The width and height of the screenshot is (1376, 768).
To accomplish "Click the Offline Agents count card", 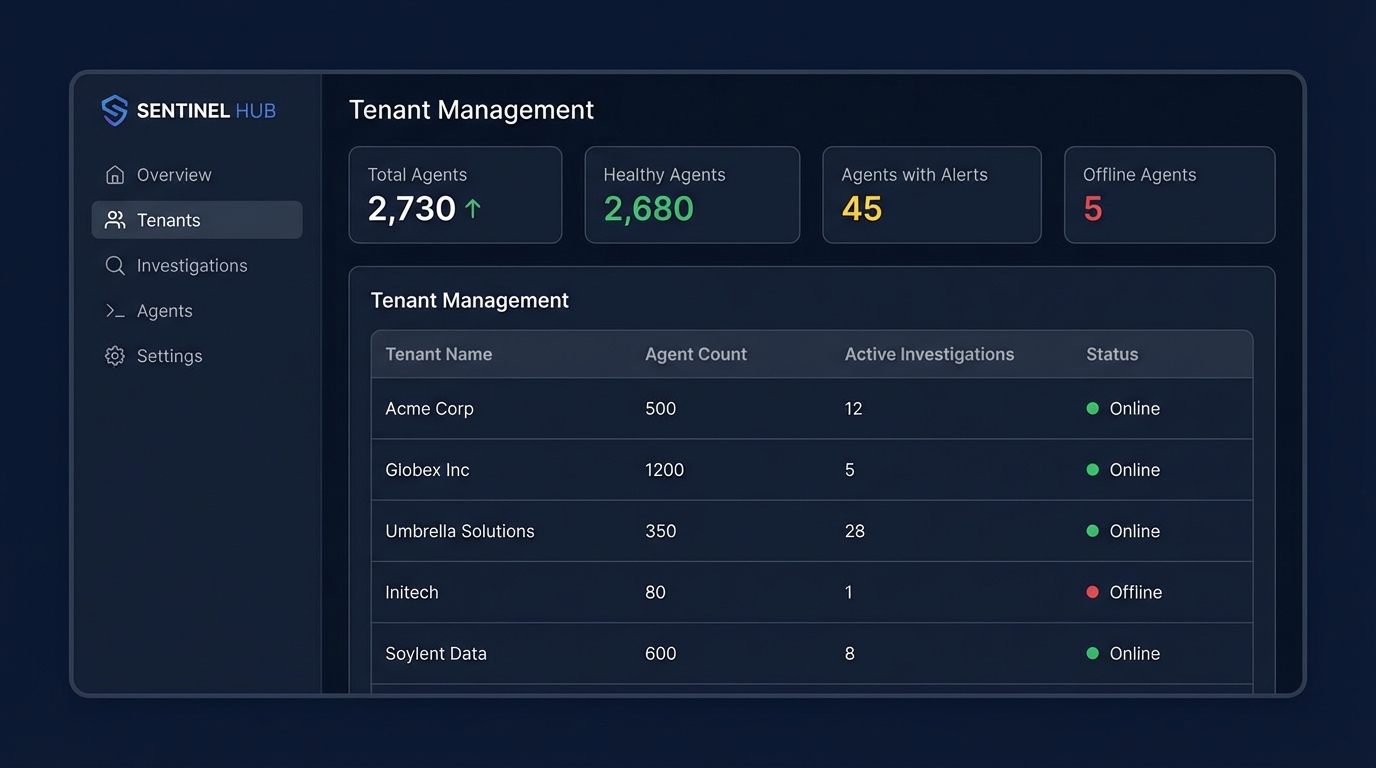I will point(1169,194).
